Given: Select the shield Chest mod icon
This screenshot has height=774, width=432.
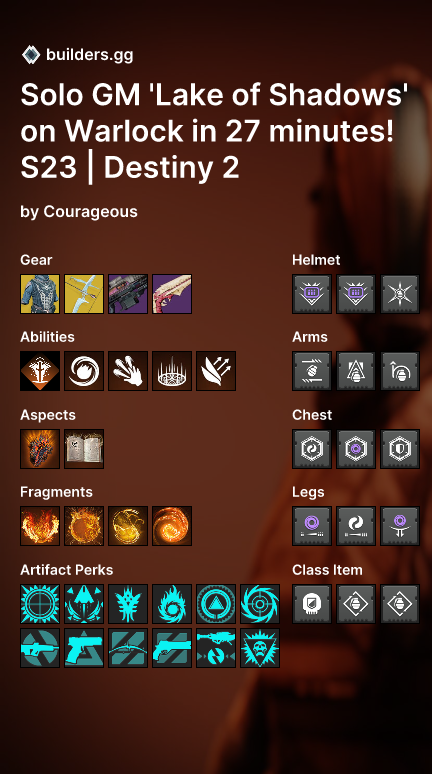Looking at the screenshot, I should pos(400,449).
